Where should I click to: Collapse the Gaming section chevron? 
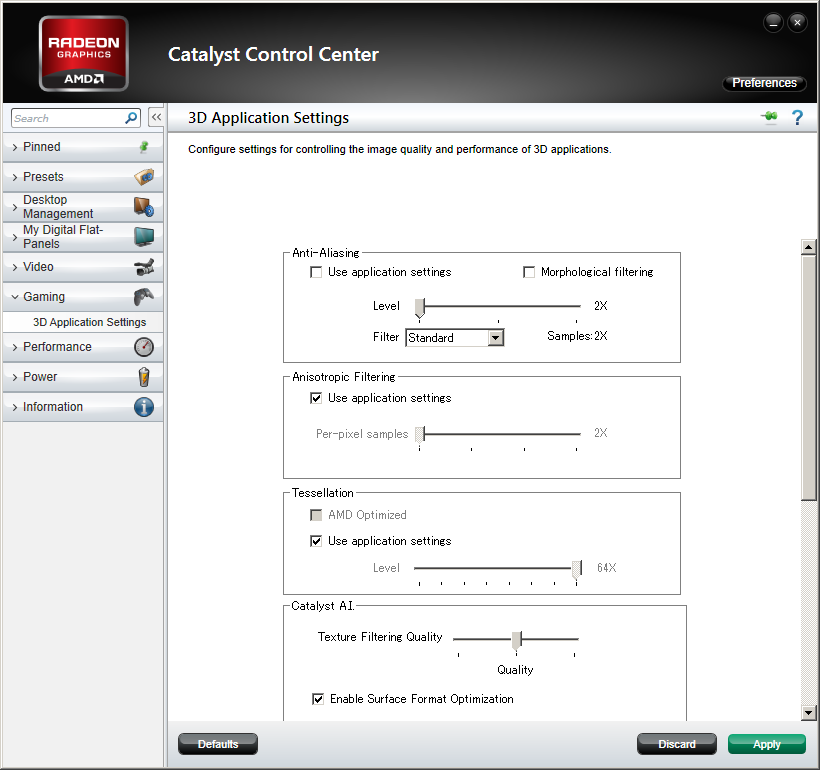coord(15,297)
